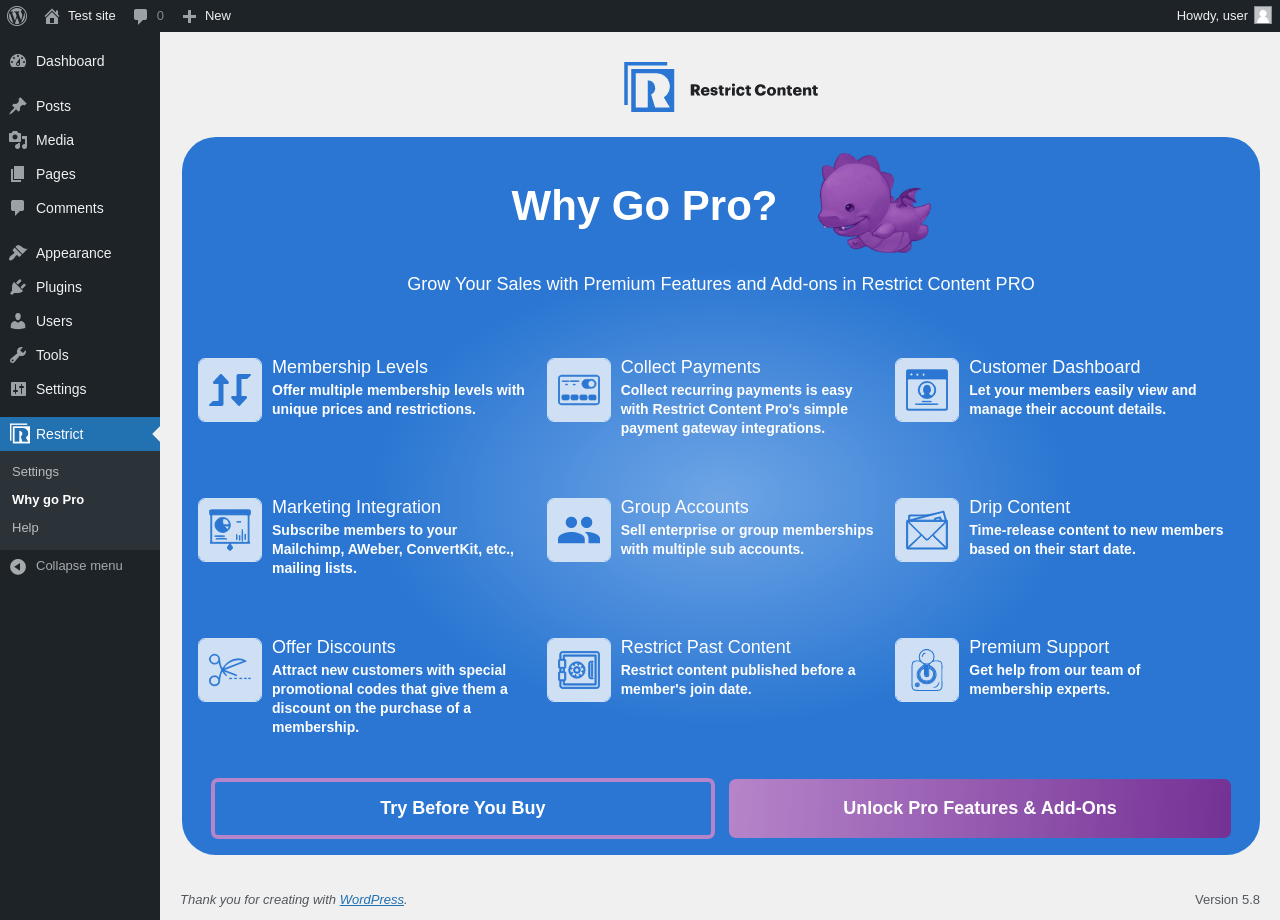Screen dimensions: 1280x920
Task: Click the Tools wrench icon
Action: click(x=18, y=355)
